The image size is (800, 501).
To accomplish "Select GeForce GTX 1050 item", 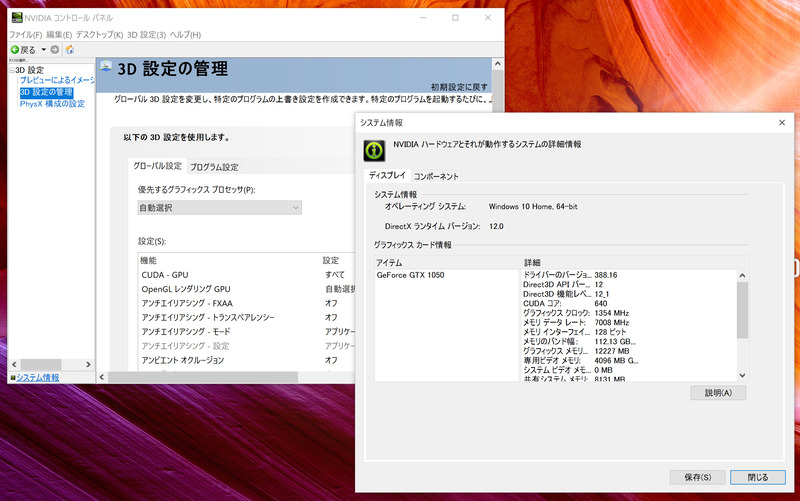I will click(410, 275).
